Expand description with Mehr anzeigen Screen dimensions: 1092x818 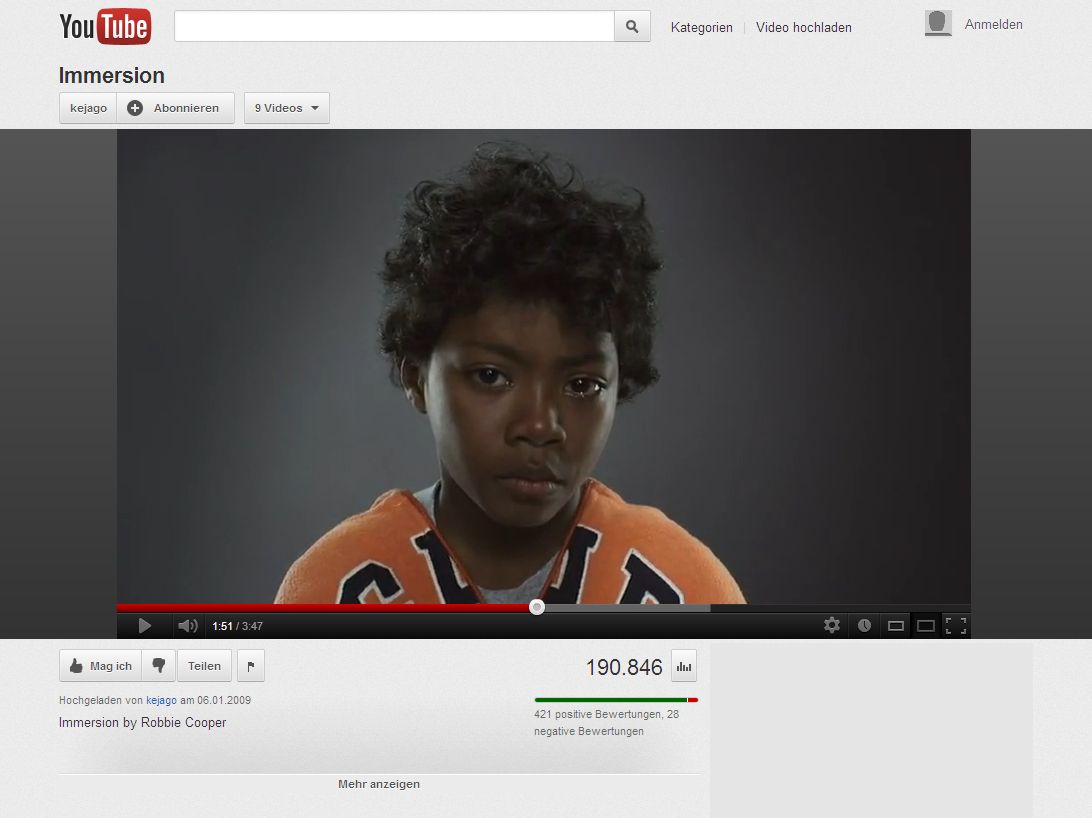pyautogui.click(x=379, y=784)
